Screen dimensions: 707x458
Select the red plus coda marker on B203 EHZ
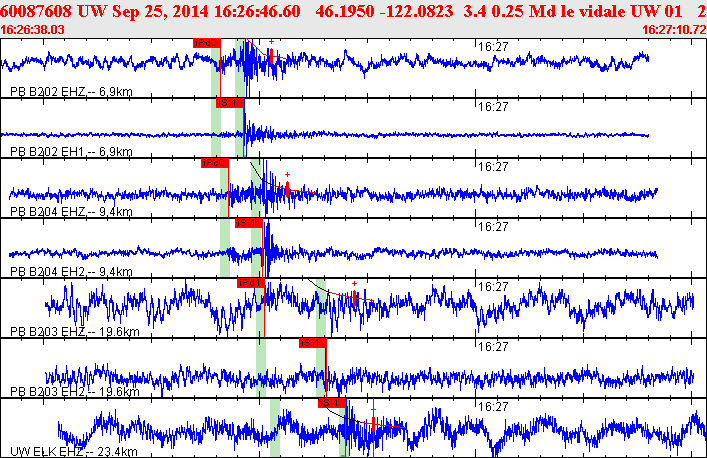pos(354,283)
